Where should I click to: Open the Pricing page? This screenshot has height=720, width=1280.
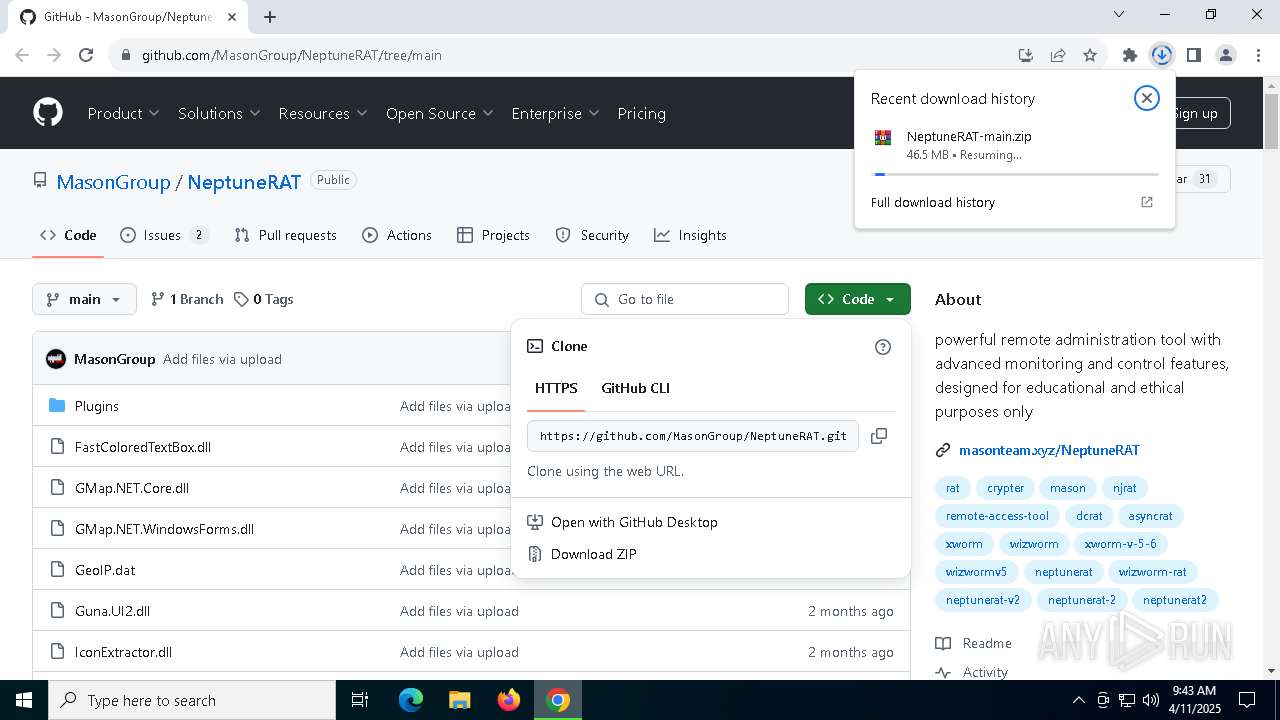(x=641, y=113)
